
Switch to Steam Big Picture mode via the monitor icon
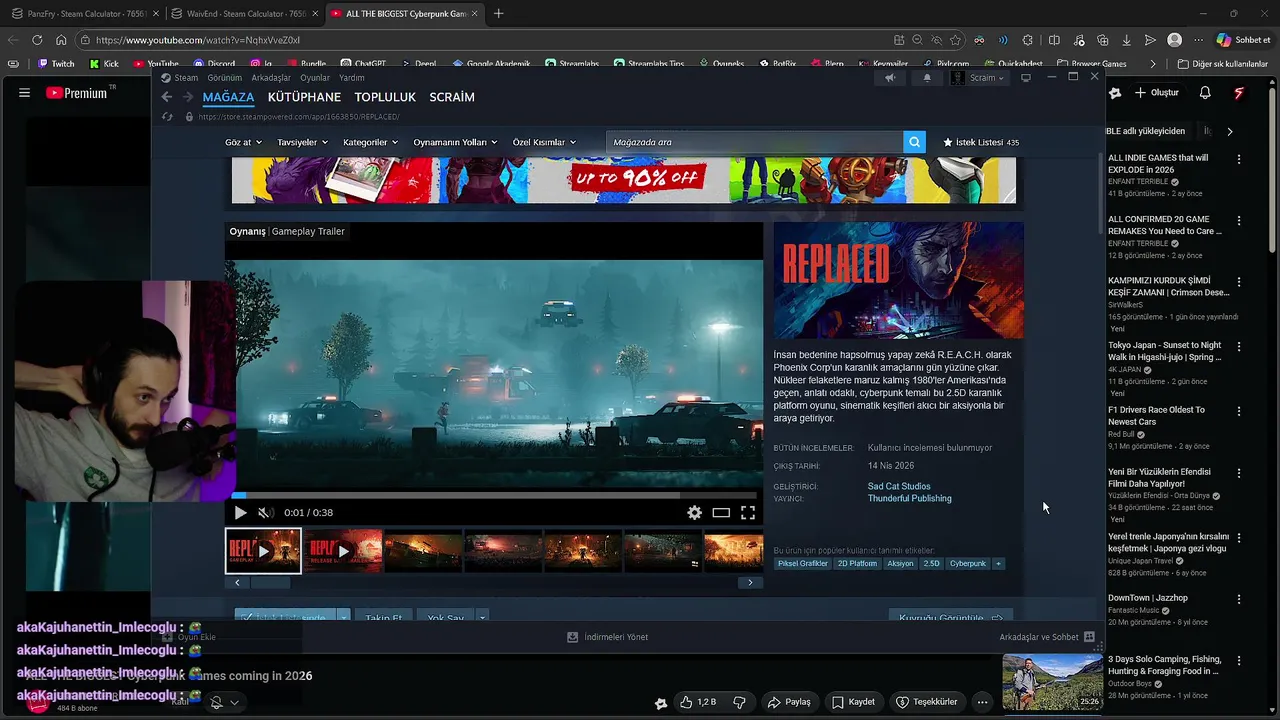pyautogui.click(x=1026, y=77)
